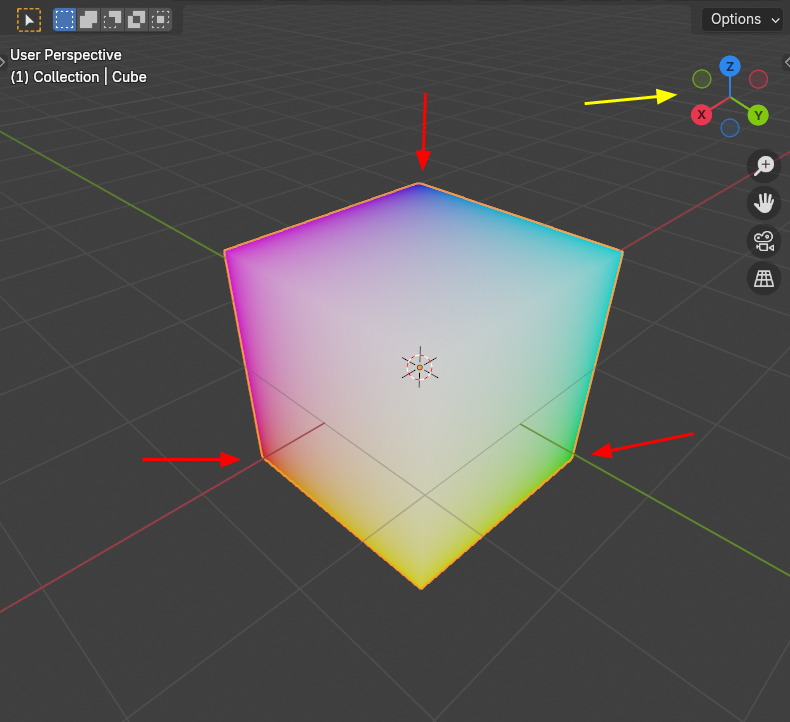Click the Z axis on navigation gizmo
Screen dimensions: 790x722
click(730, 66)
